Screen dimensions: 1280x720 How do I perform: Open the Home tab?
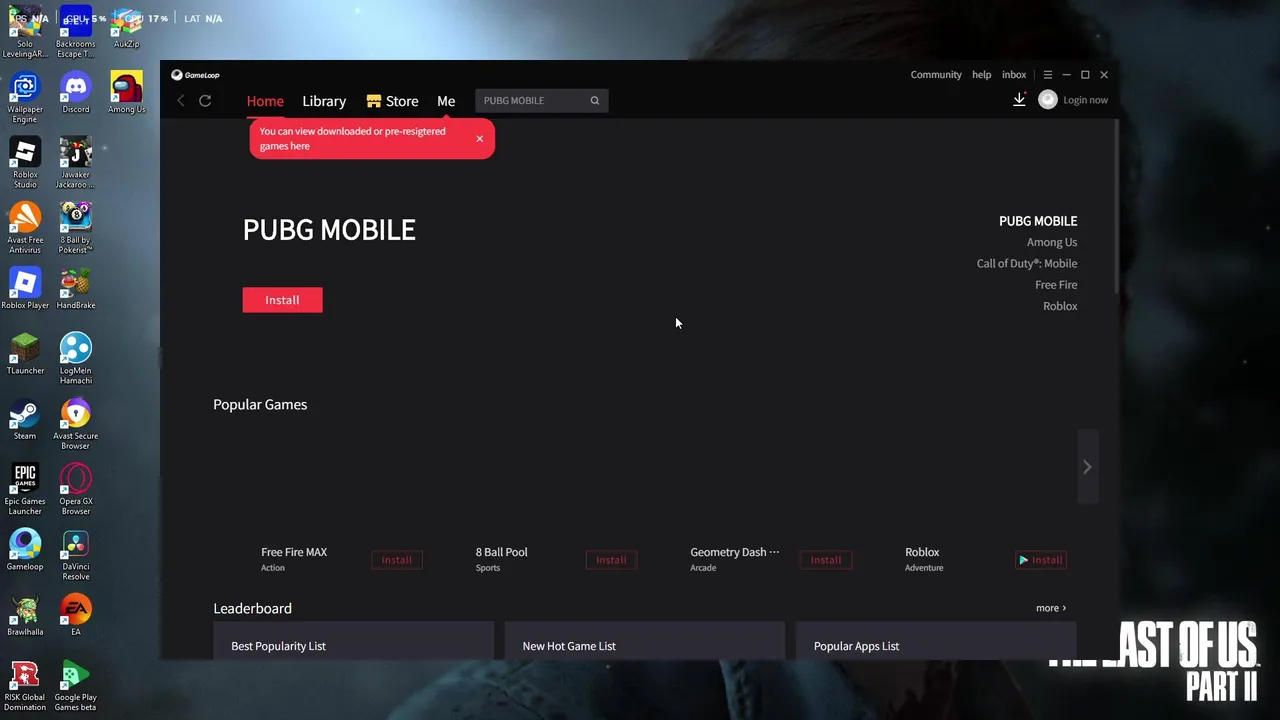[x=265, y=101]
